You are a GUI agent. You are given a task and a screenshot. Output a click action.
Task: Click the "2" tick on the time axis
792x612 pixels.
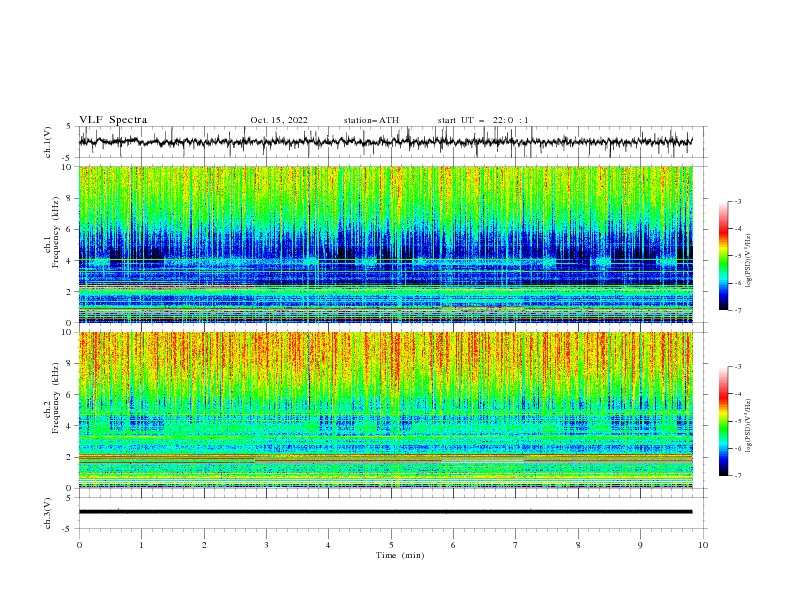tap(204, 545)
